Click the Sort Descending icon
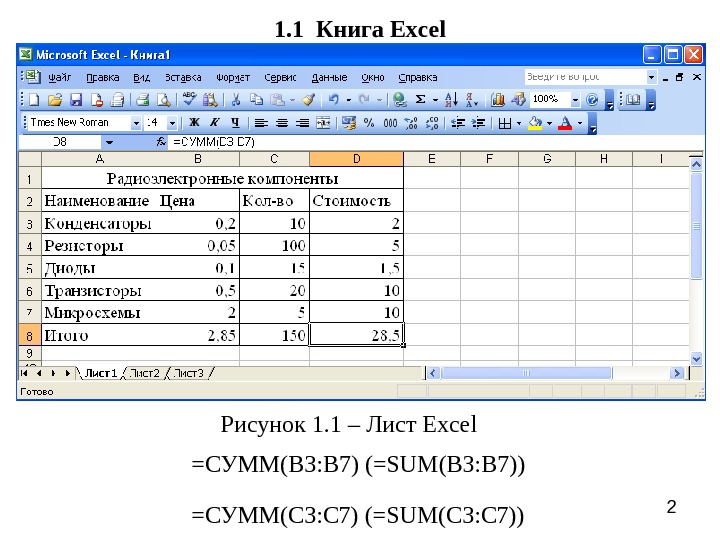The width and height of the screenshot is (720, 540). click(x=472, y=100)
